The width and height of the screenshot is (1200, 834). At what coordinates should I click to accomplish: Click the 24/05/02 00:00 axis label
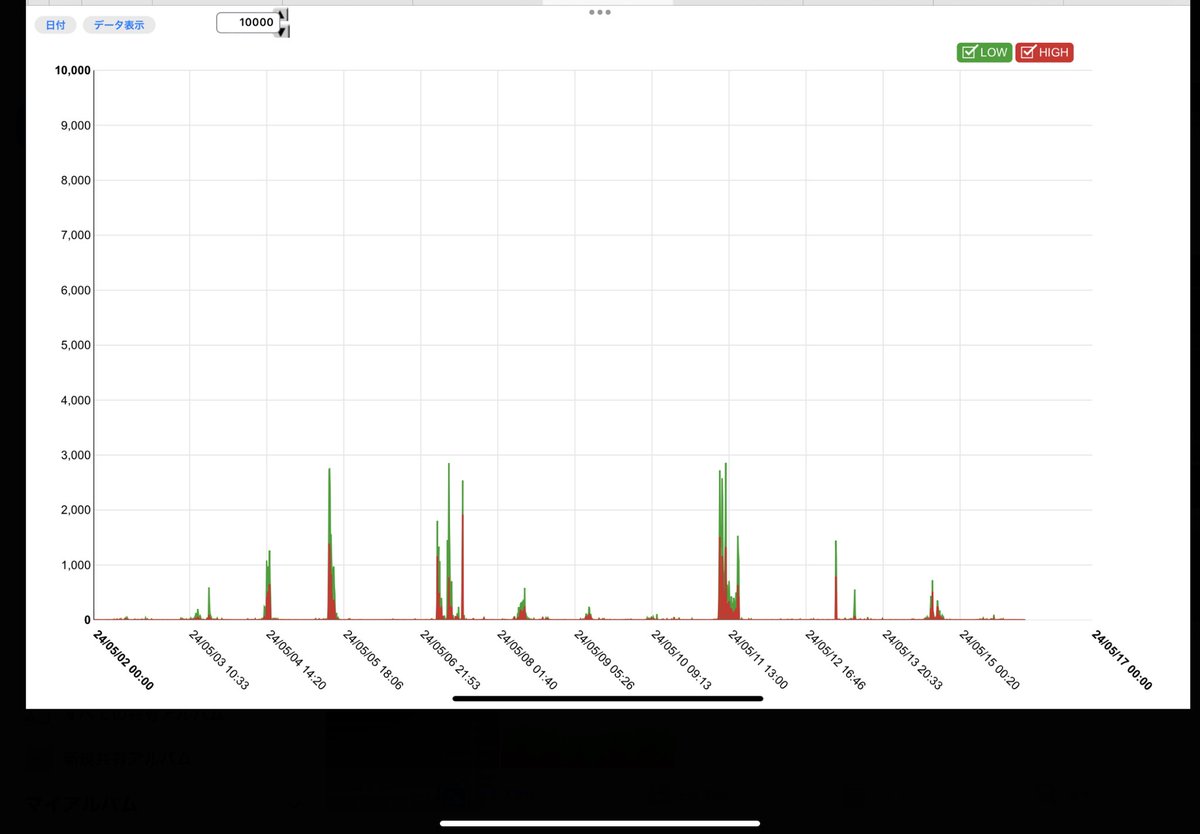pos(123,660)
